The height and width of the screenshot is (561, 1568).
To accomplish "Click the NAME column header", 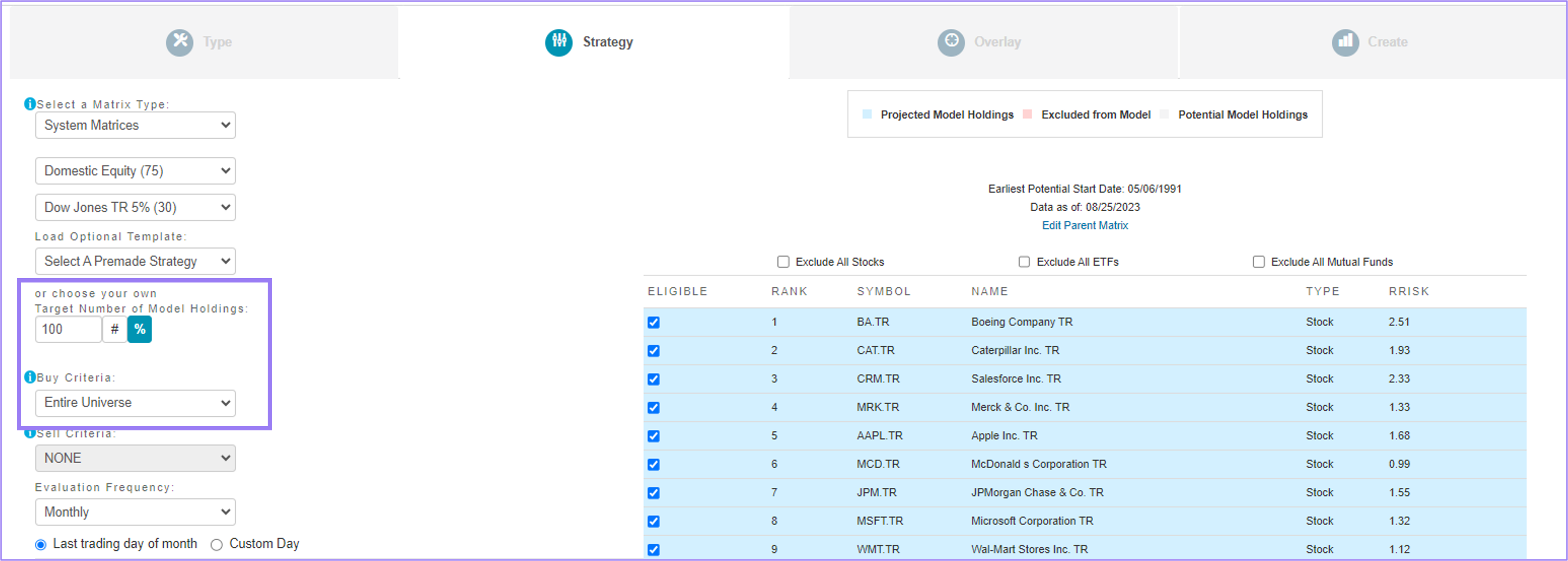I will tap(990, 291).
